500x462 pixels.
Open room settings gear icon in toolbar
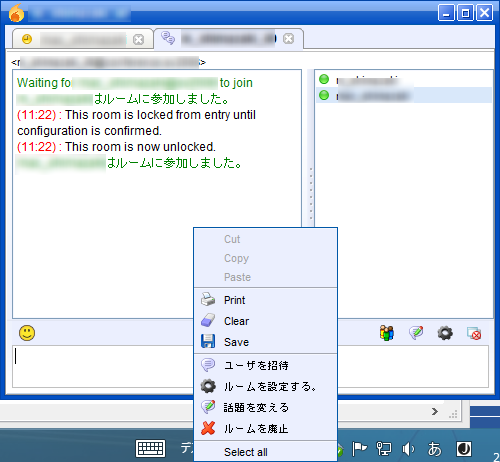[445, 333]
